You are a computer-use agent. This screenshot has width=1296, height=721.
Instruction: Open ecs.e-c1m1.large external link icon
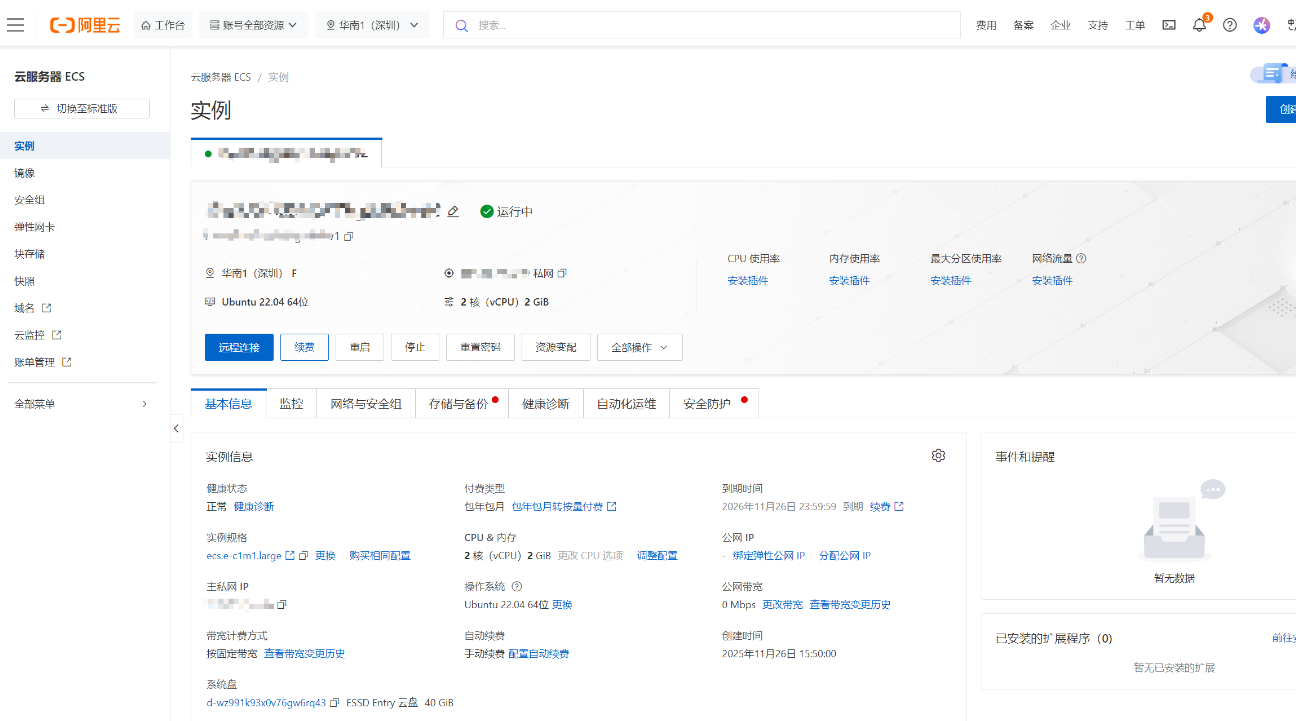tap(290, 556)
